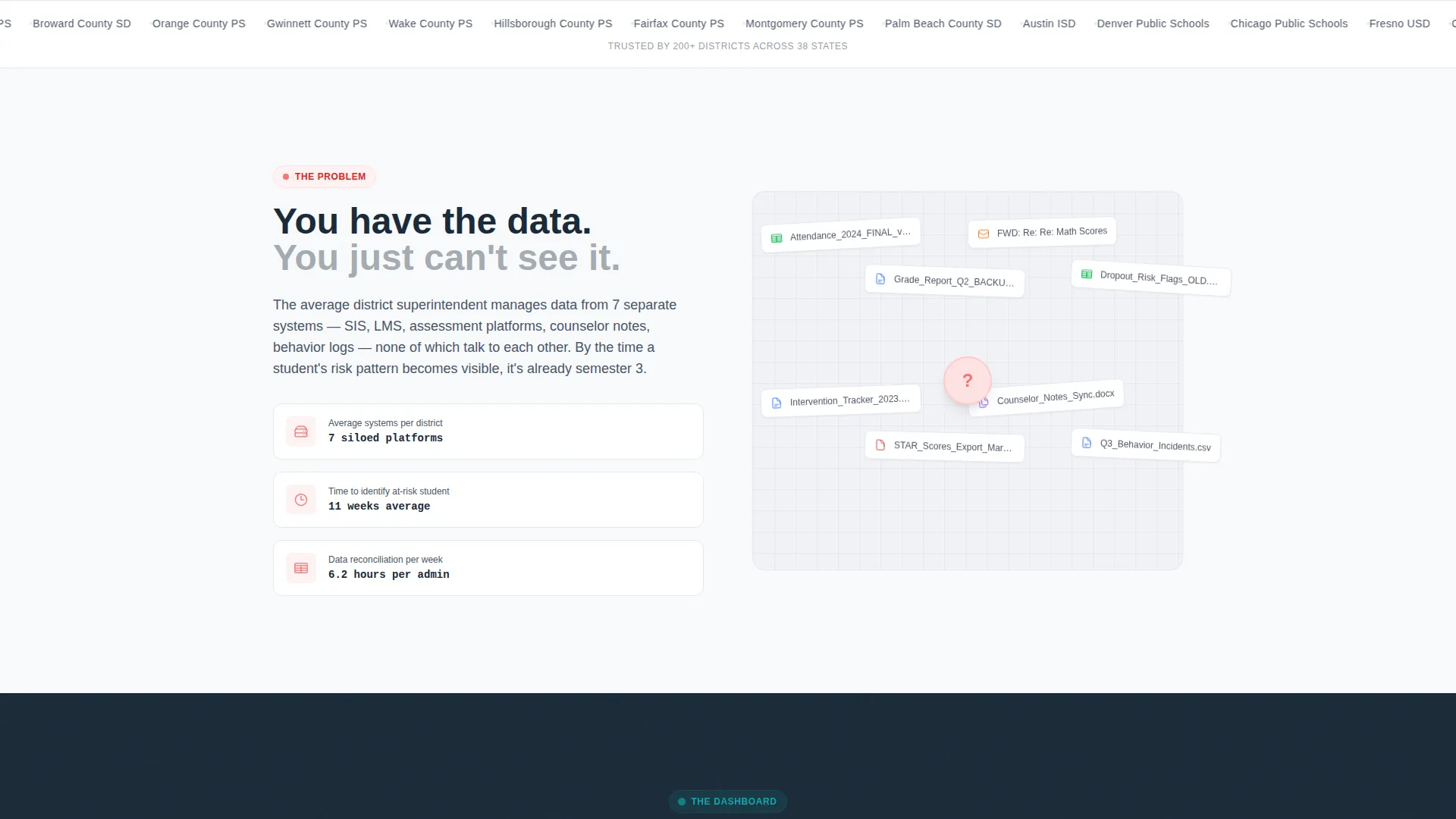The height and width of the screenshot is (819, 1456).
Task: Click the Data reconciliation per week label
Action: click(385, 560)
